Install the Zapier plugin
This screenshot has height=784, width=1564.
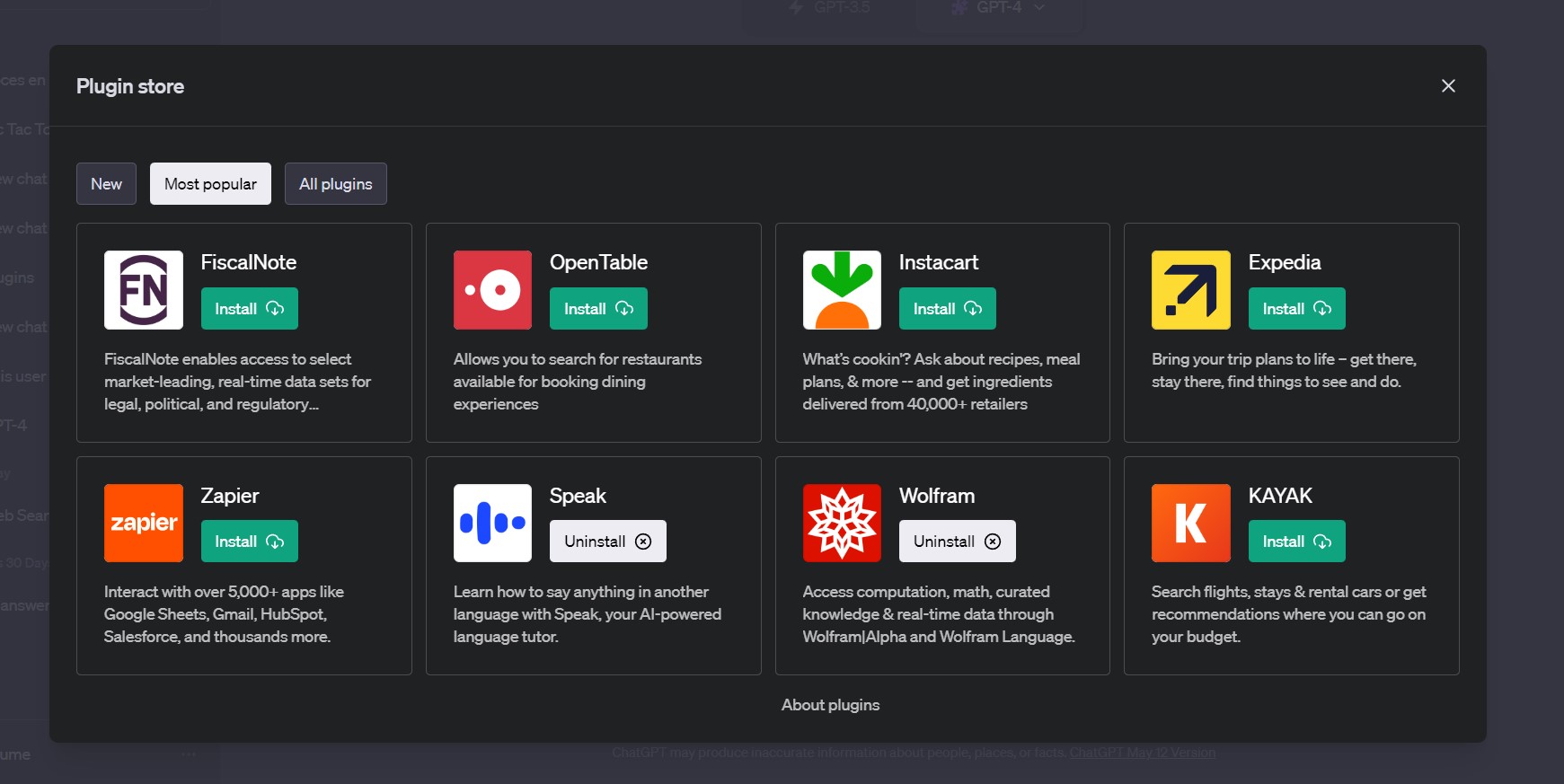[x=250, y=541]
